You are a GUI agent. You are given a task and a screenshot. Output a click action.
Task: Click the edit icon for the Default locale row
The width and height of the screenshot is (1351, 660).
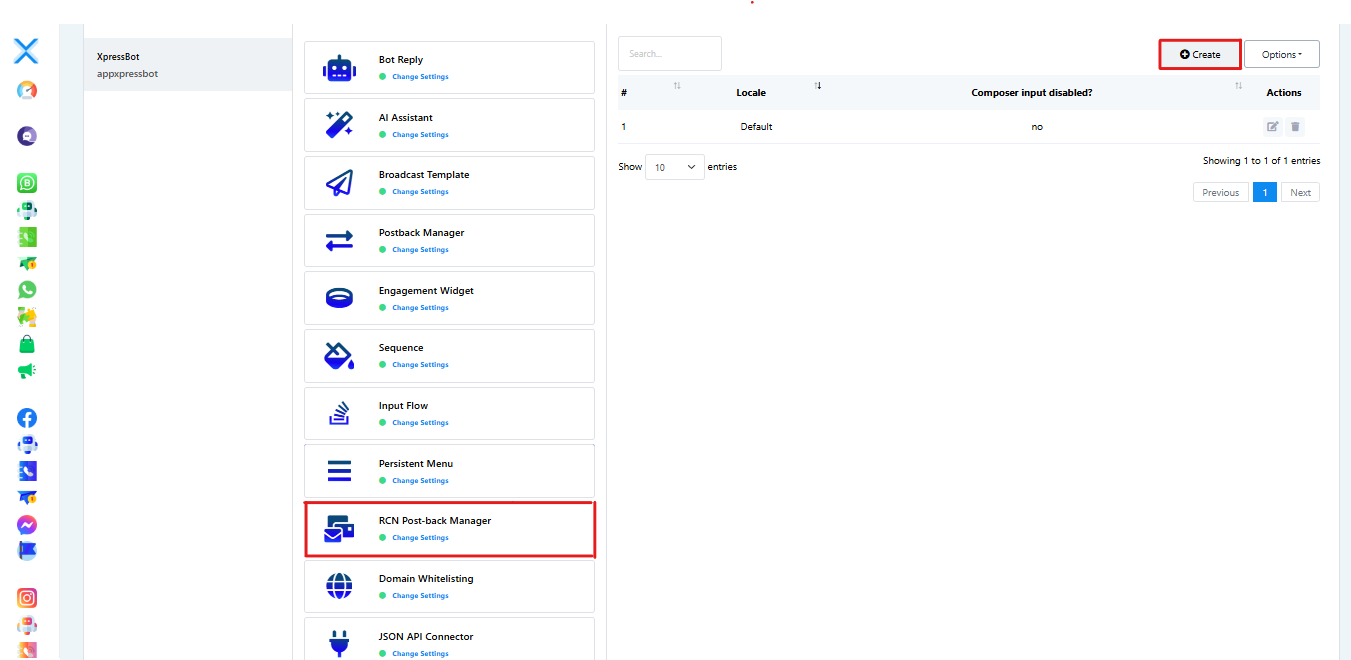[x=1272, y=127]
